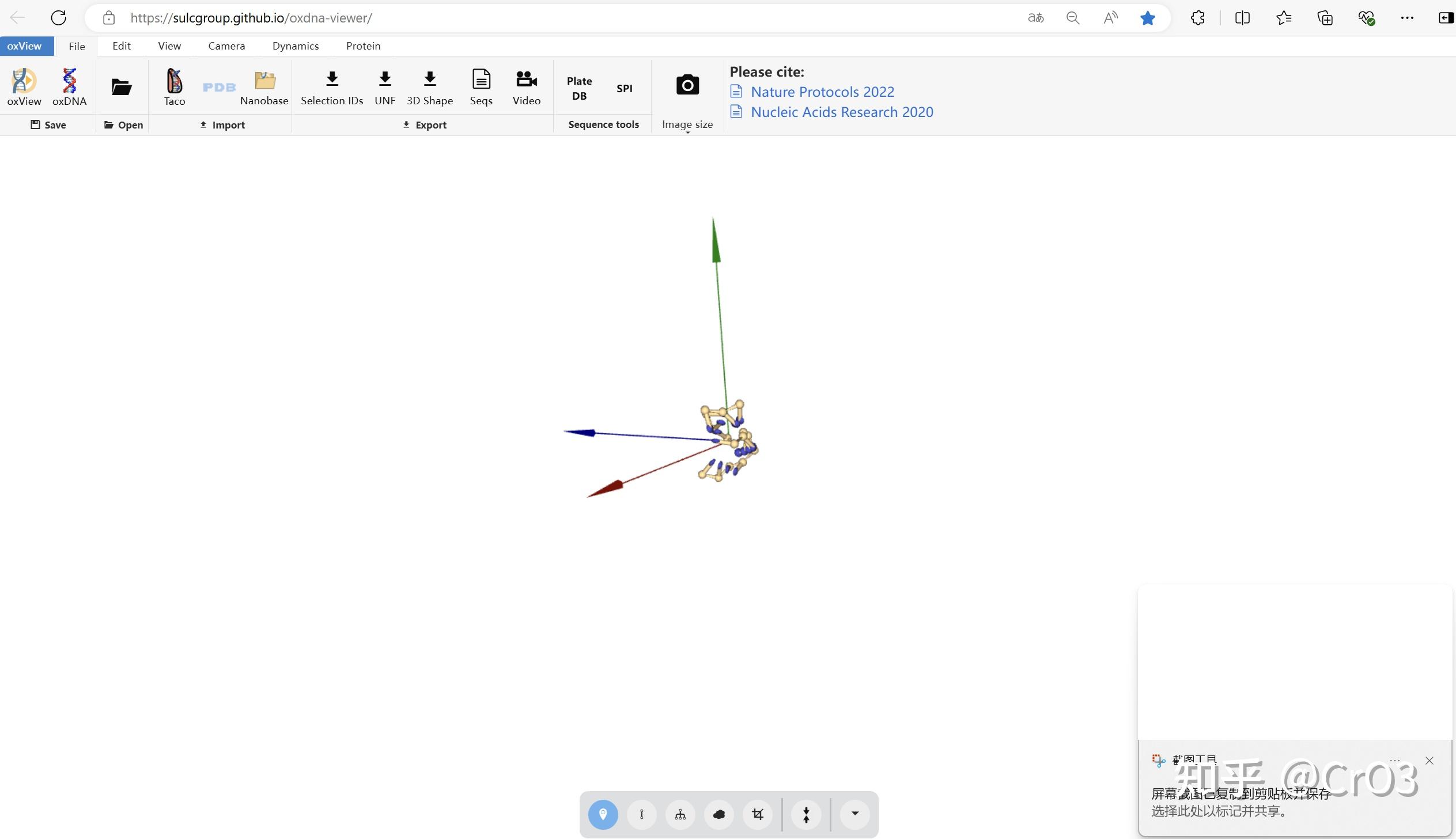Toggle cluster selection mode (cloud icon)
The width and height of the screenshot is (1456, 839).
(x=718, y=814)
